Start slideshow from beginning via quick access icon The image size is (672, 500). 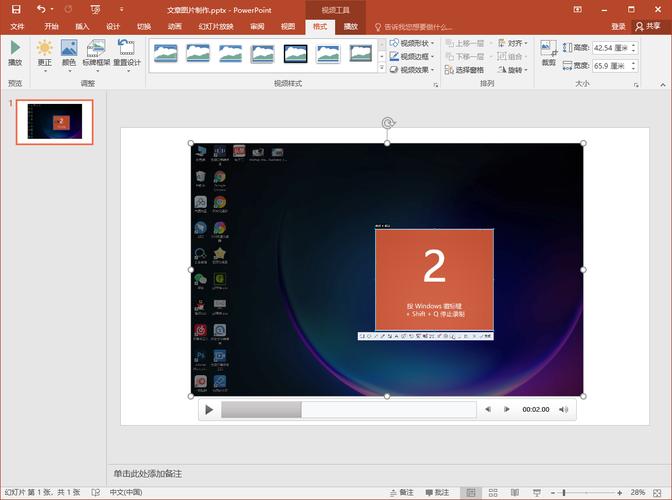point(96,9)
